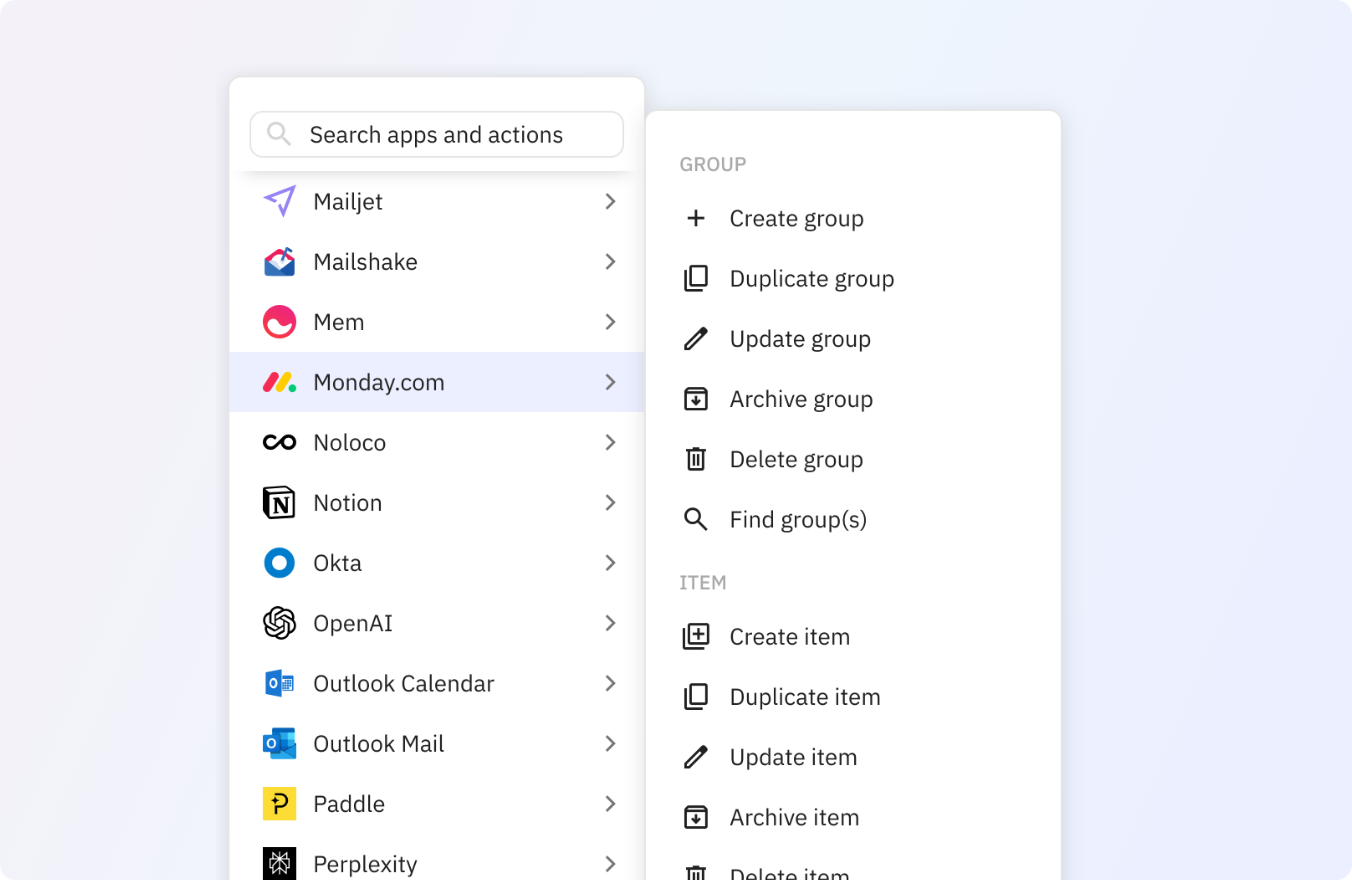Expand the Mem submenu arrow
The image size is (1352, 880).
pos(610,322)
